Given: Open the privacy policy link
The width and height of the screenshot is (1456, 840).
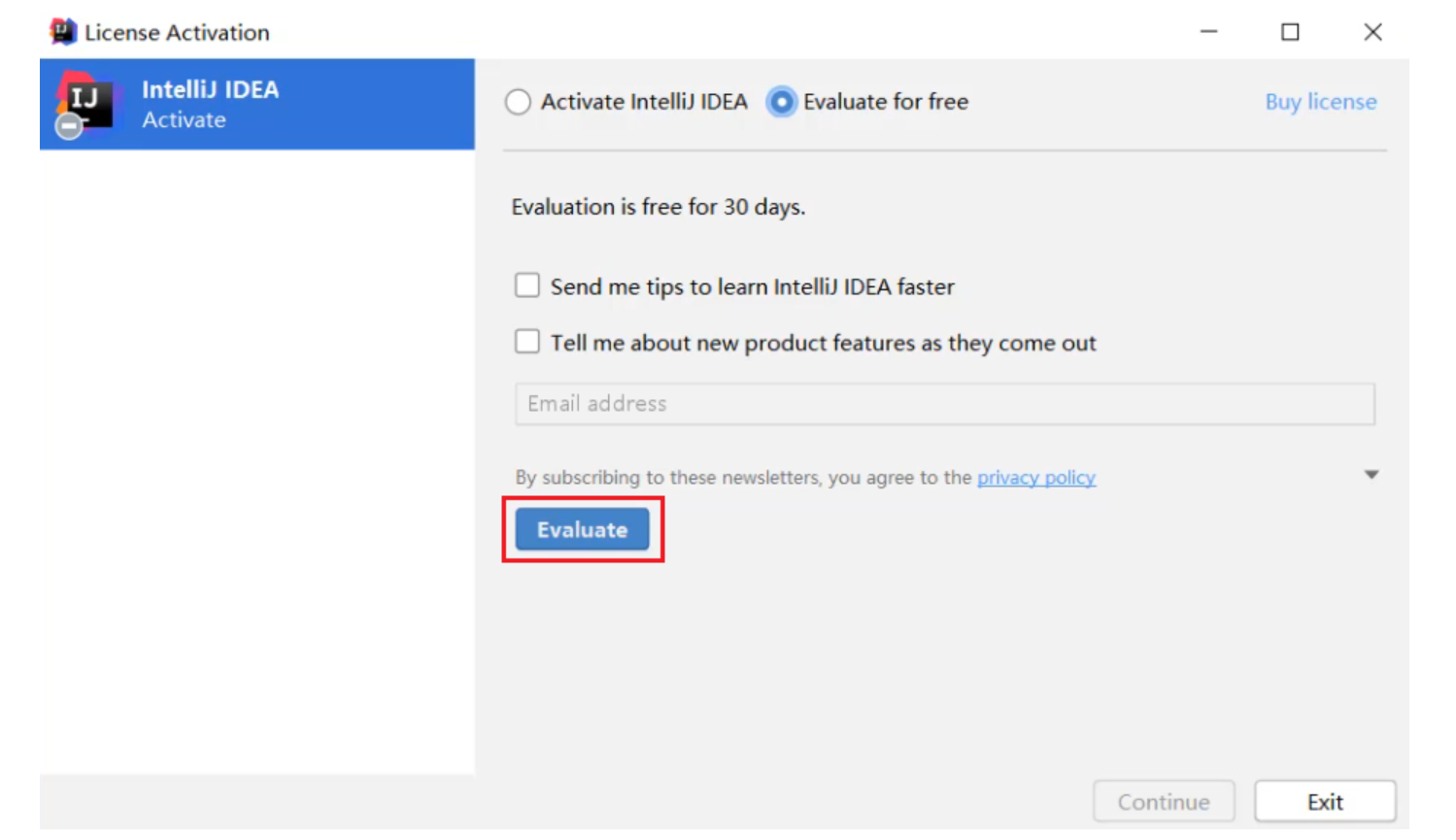Looking at the screenshot, I should pos(1035,478).
